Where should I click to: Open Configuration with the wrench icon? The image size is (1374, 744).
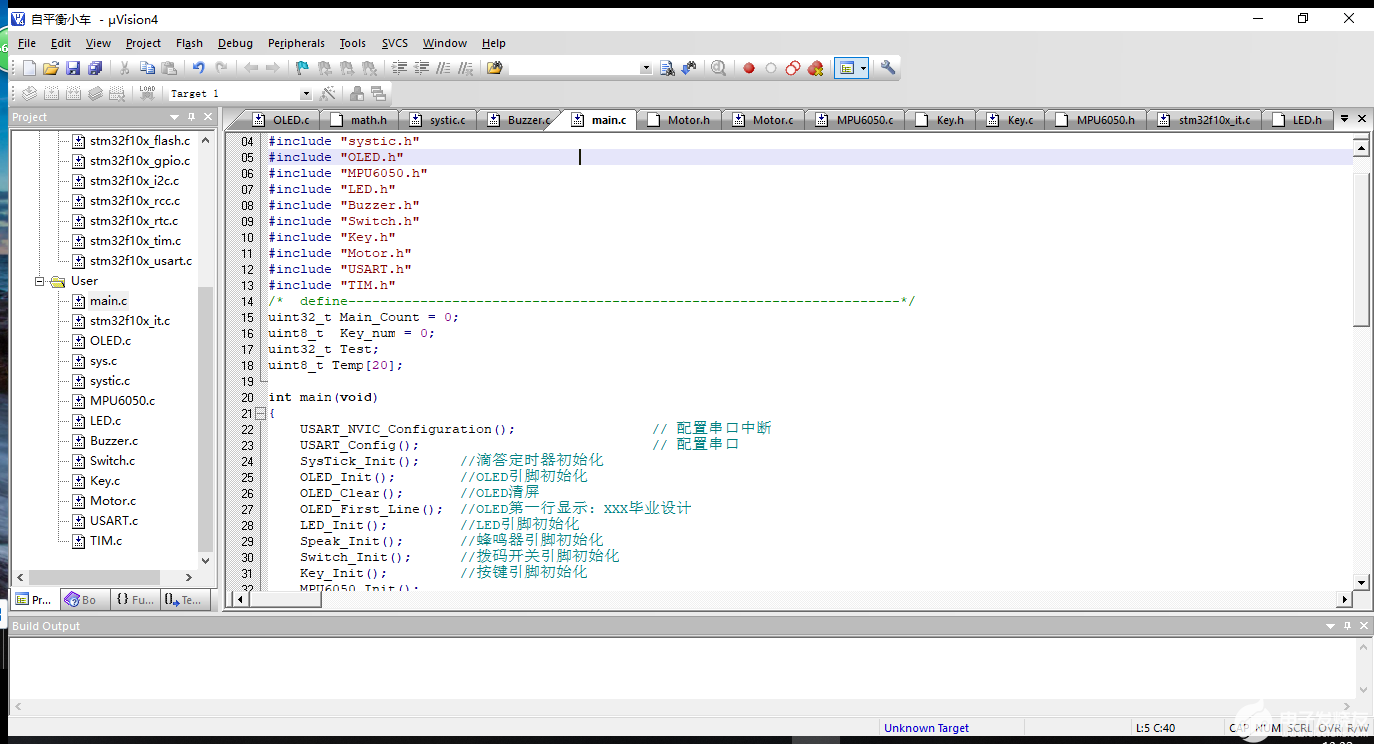click(x=887, y=68)
